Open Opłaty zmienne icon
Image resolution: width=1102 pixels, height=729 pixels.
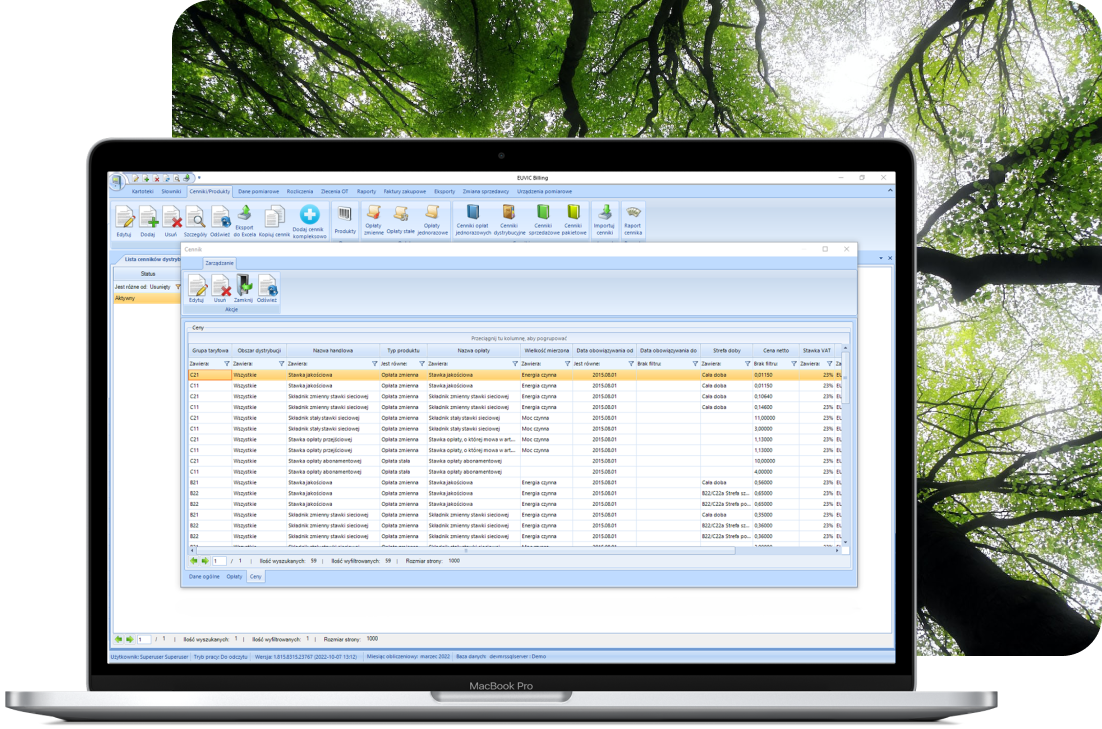tap(374, 212)
